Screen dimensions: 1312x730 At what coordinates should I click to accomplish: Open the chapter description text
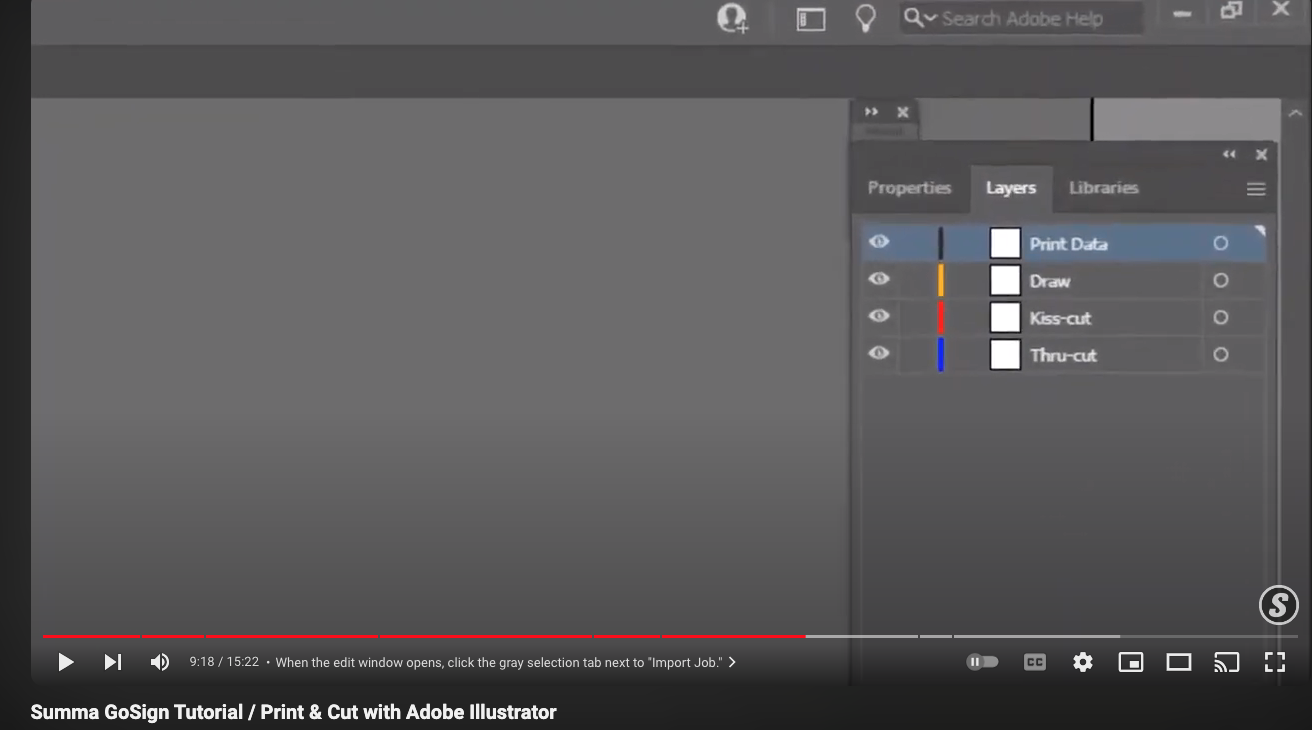click(498, 662)
